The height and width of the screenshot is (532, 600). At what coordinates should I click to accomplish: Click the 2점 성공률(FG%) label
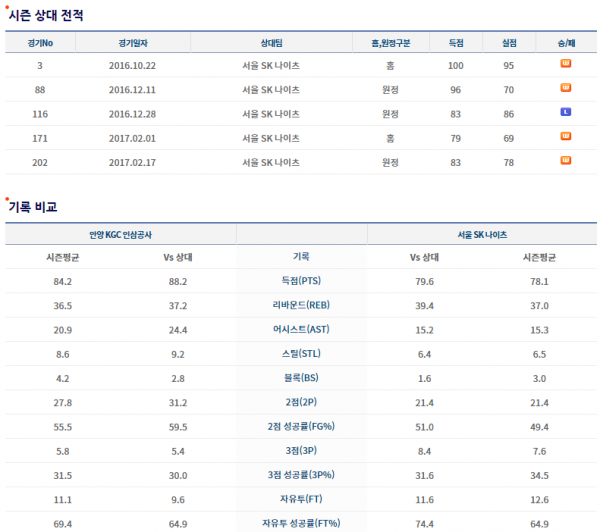(301, 426)
